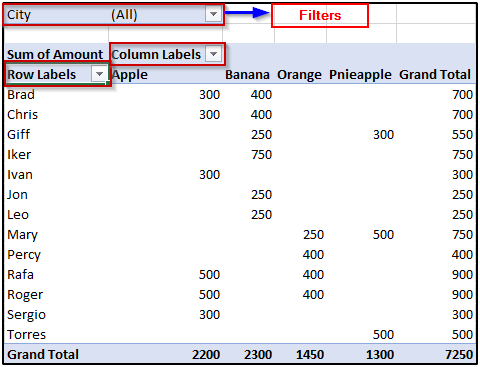Select Iker's Banana value 750
Screen dimensions: 480x367
pyautogui.click(x=261, y=155)
